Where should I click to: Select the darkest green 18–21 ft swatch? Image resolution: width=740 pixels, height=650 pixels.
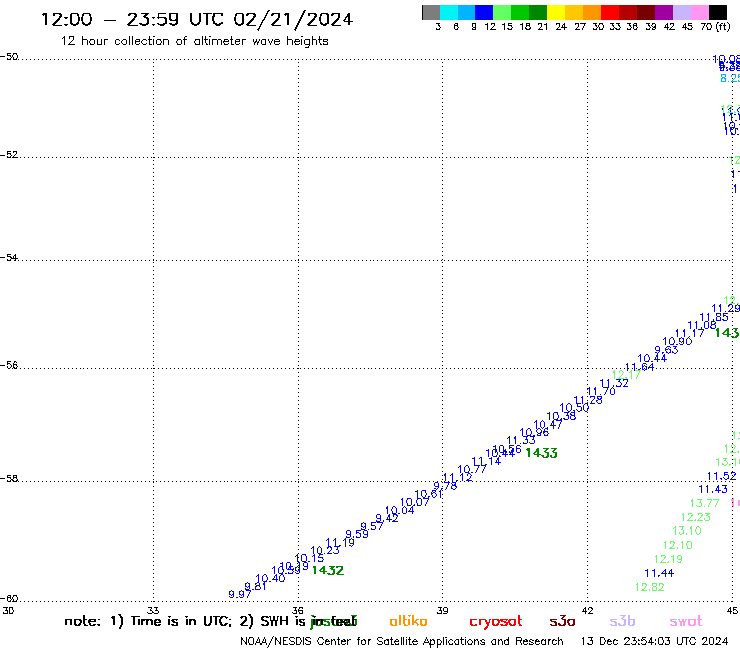coord(538,12)
